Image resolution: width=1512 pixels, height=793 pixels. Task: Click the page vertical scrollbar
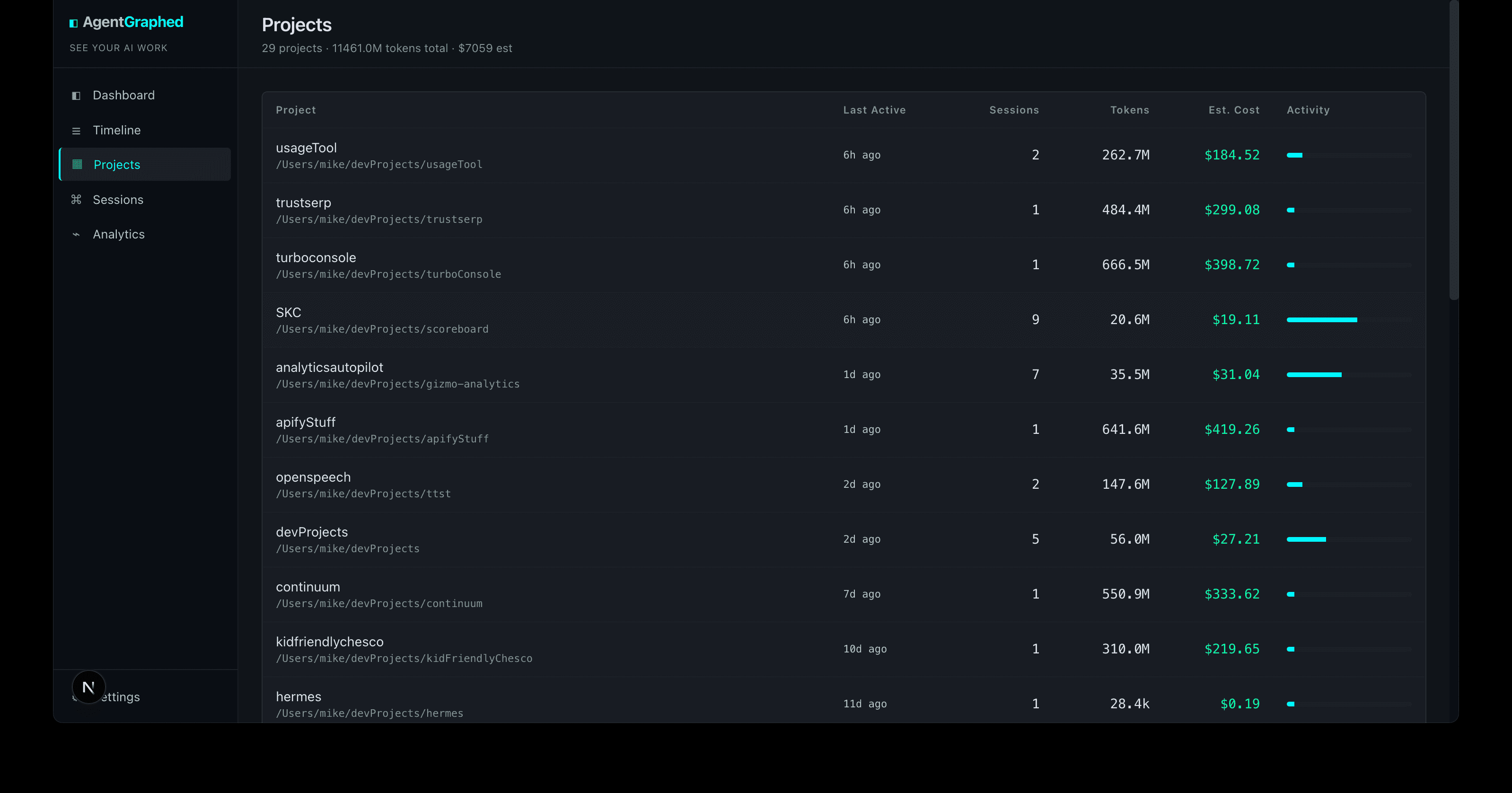pos(1454,150)
